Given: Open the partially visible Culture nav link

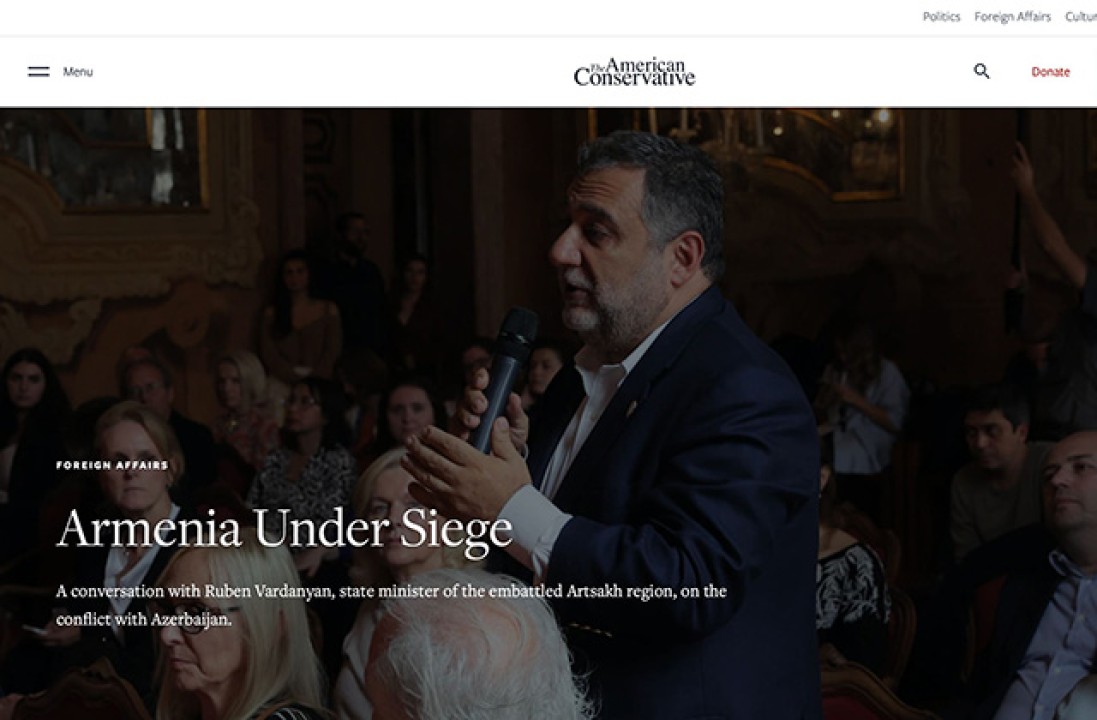Looking at the screenshot, I should click(x=1081, y=16).
